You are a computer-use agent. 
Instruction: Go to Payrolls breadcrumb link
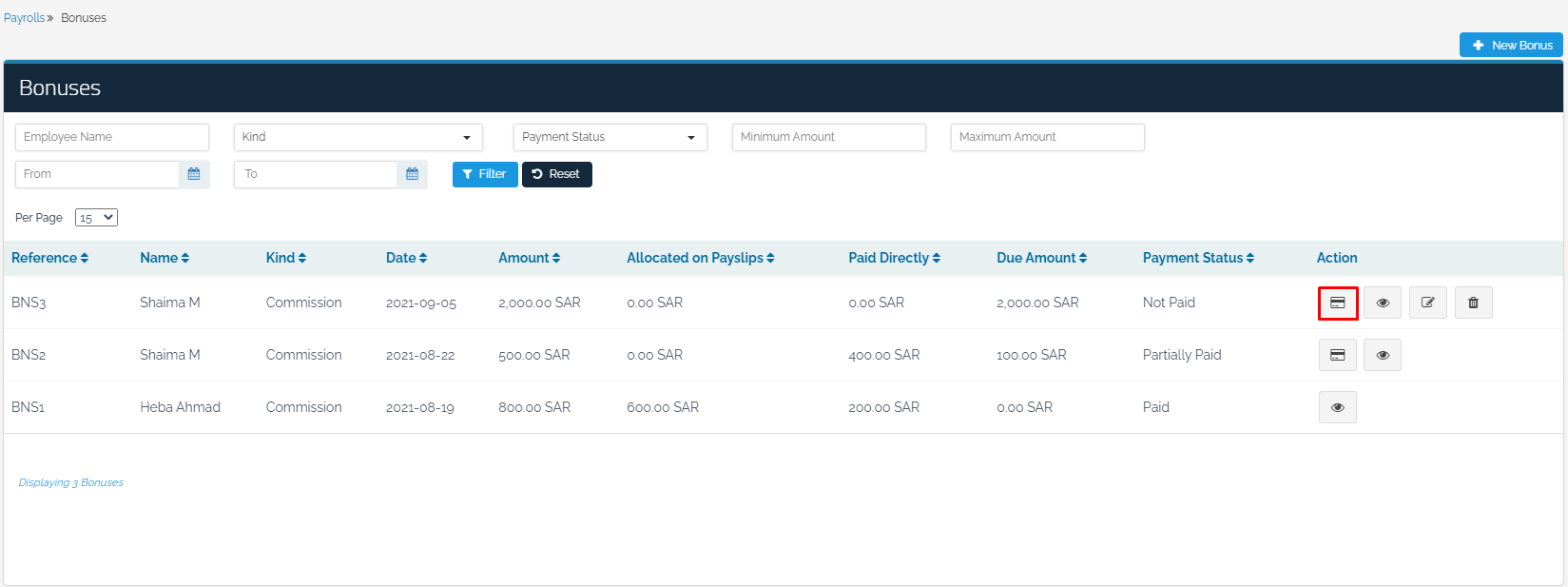pos(24,18)
